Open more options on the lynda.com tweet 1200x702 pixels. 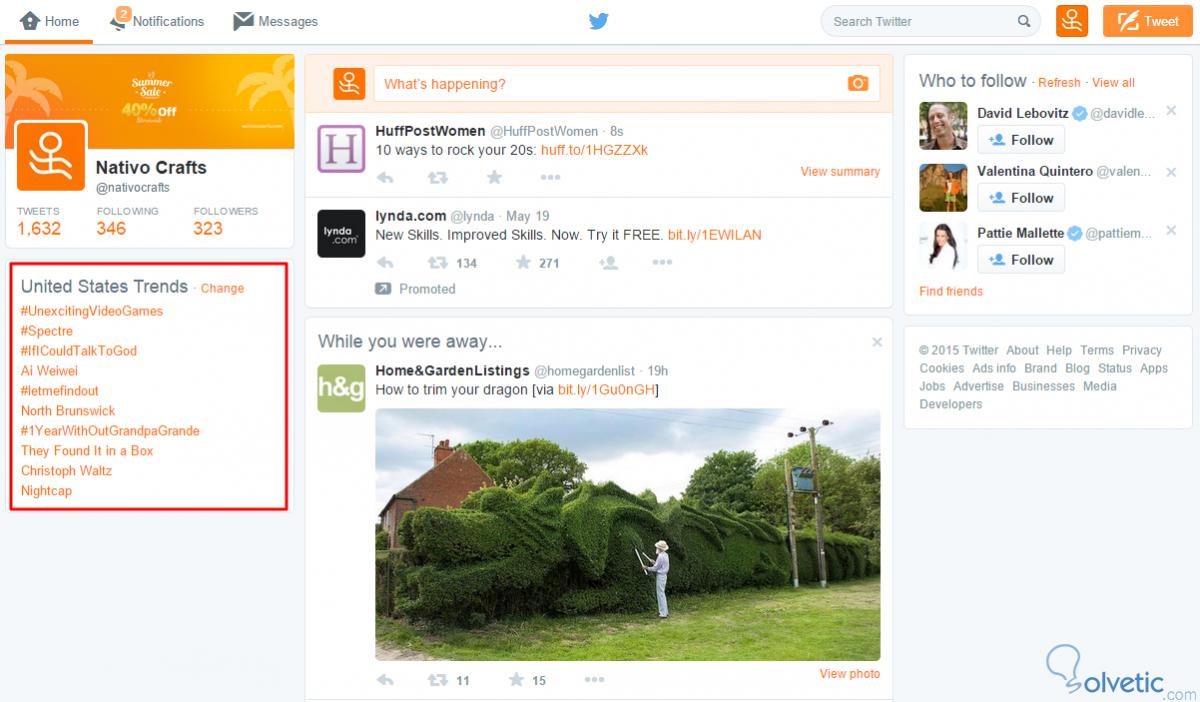click(x=662, y=263)
